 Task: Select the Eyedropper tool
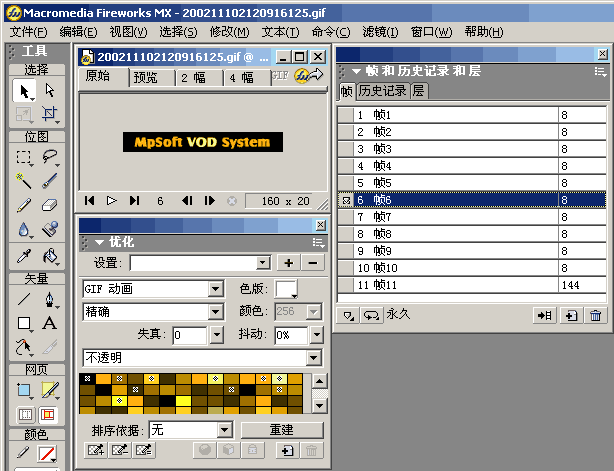point(24,256)
